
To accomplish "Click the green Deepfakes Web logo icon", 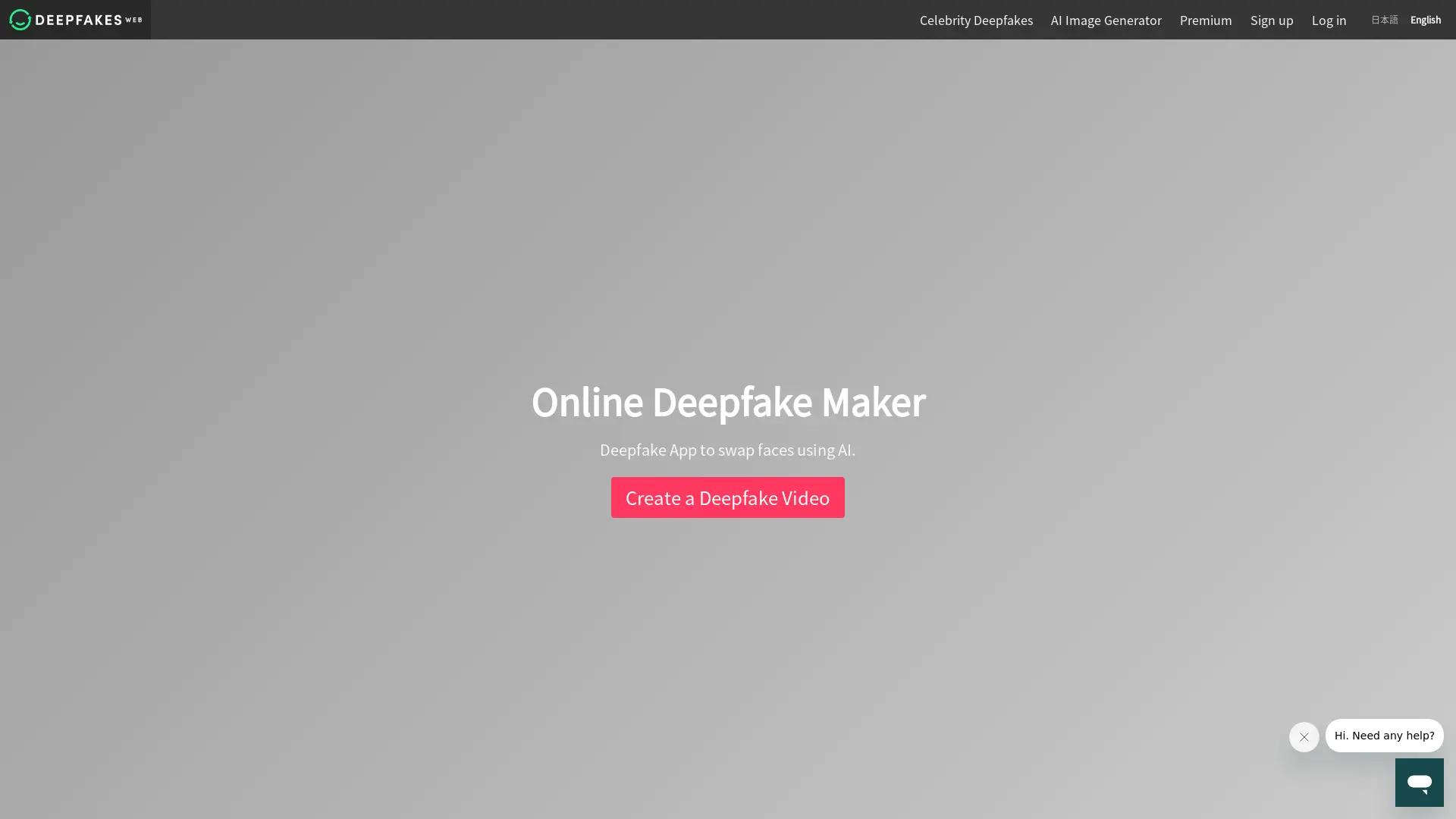I will 20,20.
